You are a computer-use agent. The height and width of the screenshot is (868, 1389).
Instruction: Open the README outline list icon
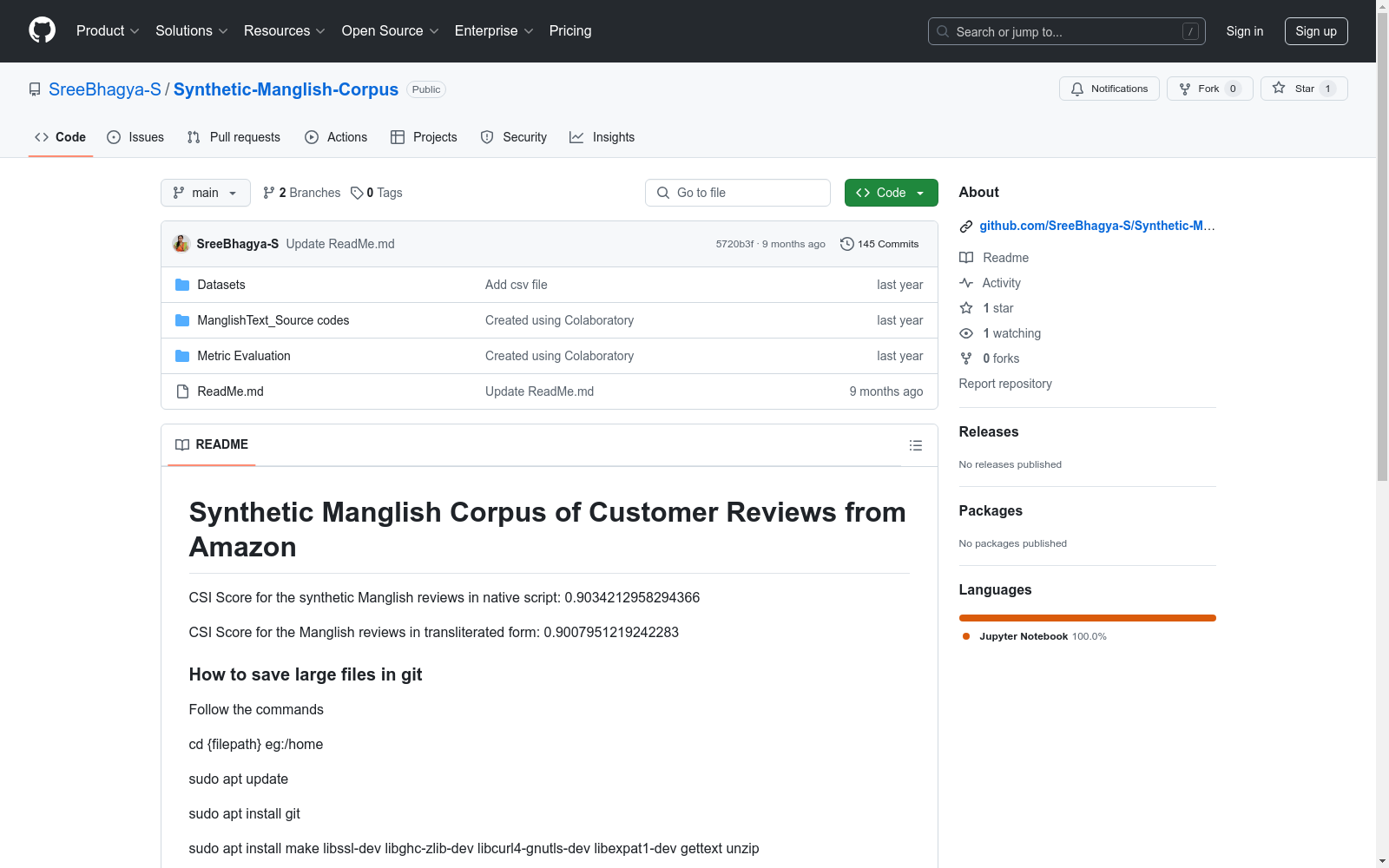(916, 445)
